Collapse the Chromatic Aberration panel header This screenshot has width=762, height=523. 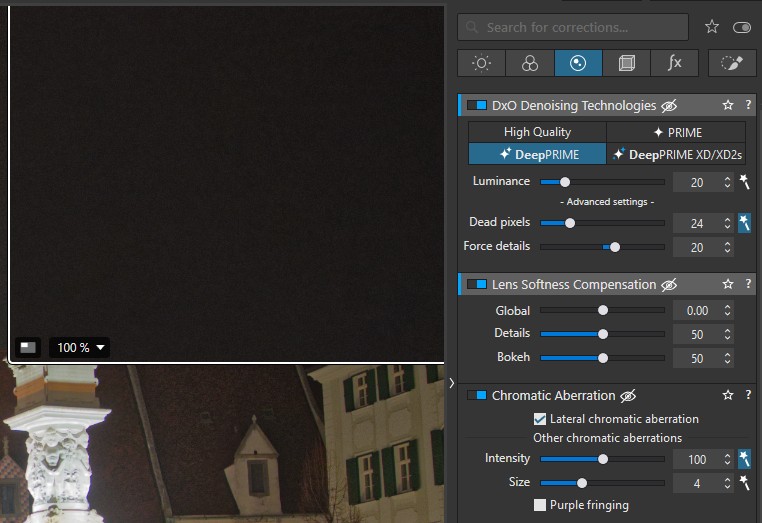[x=554, y=396]
